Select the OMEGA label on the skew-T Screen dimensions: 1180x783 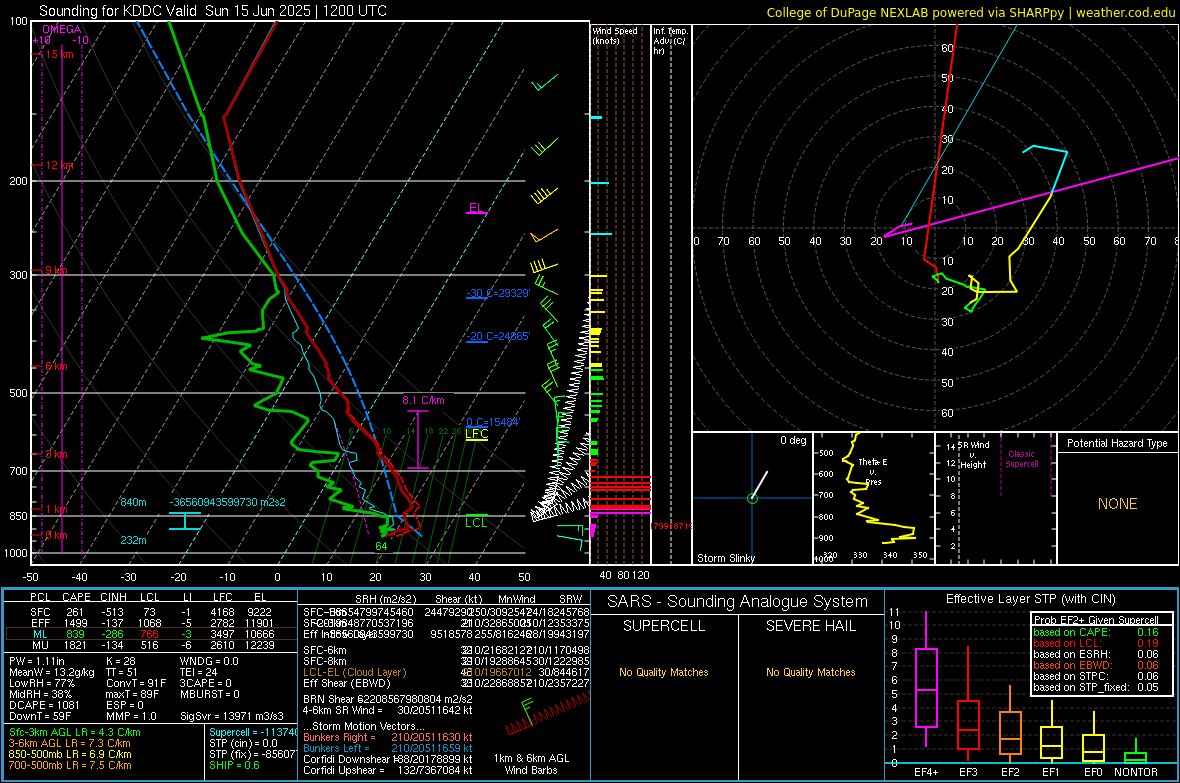tap(62, 29)
